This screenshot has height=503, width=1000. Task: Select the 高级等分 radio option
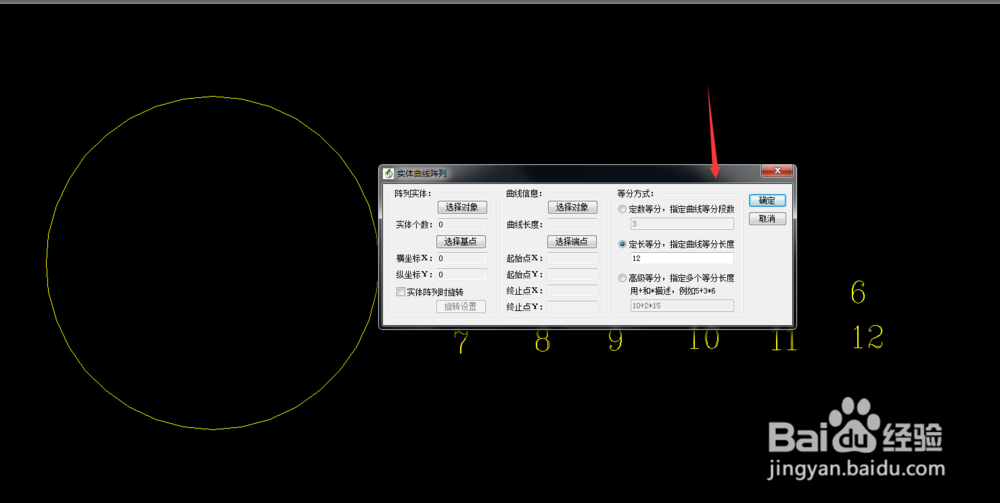(622, 278)
